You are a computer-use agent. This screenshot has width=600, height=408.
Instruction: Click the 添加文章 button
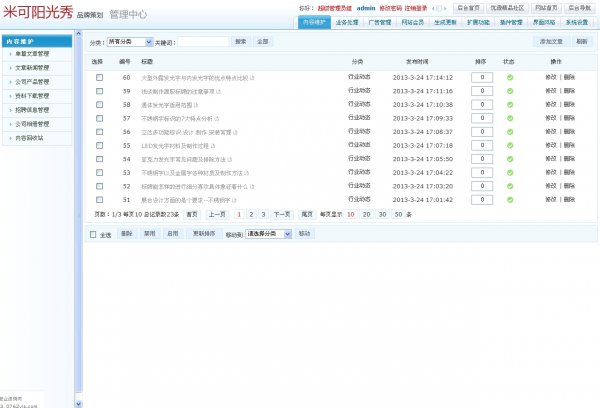point(551,42)
